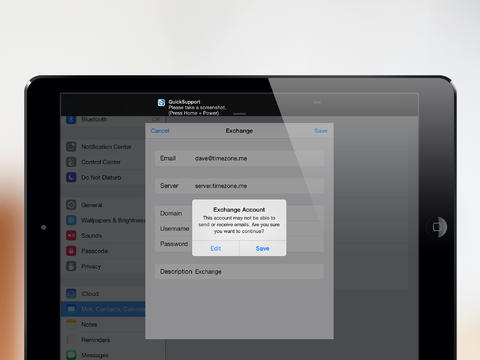Select Notification Center row label

point(106,147)
